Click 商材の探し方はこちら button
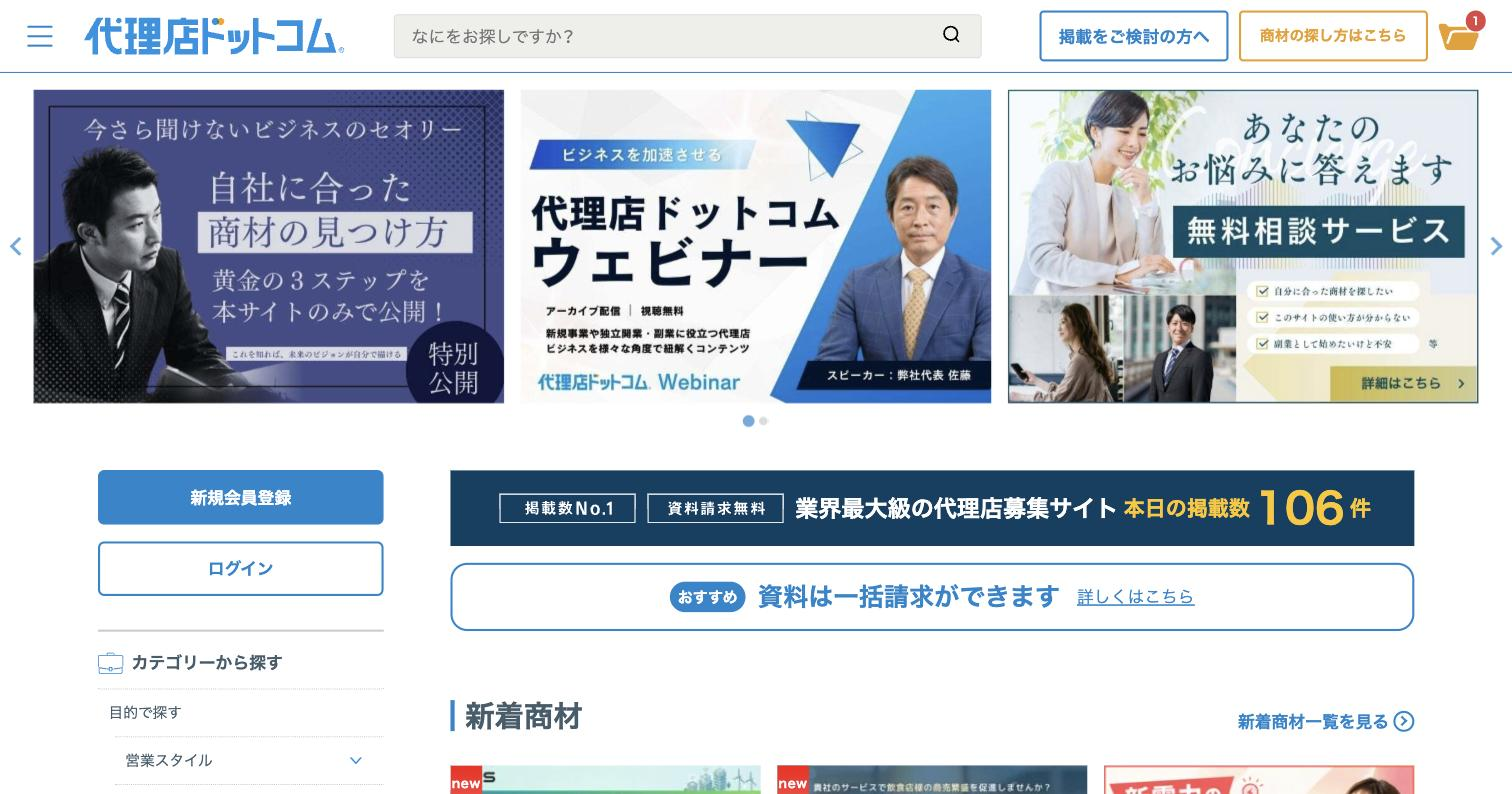The image size is (1512, 794). pos(1333,36)
